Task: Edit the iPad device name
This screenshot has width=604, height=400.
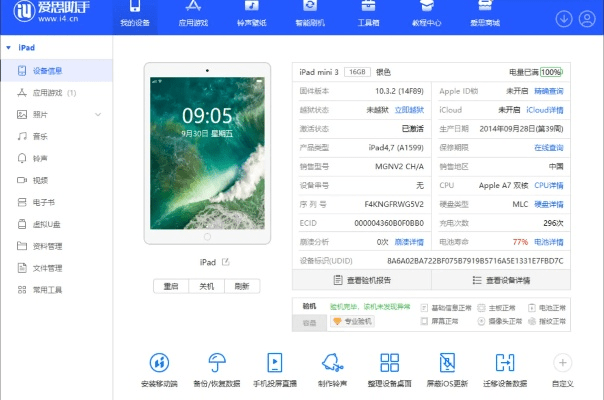Action: (226, 262)
